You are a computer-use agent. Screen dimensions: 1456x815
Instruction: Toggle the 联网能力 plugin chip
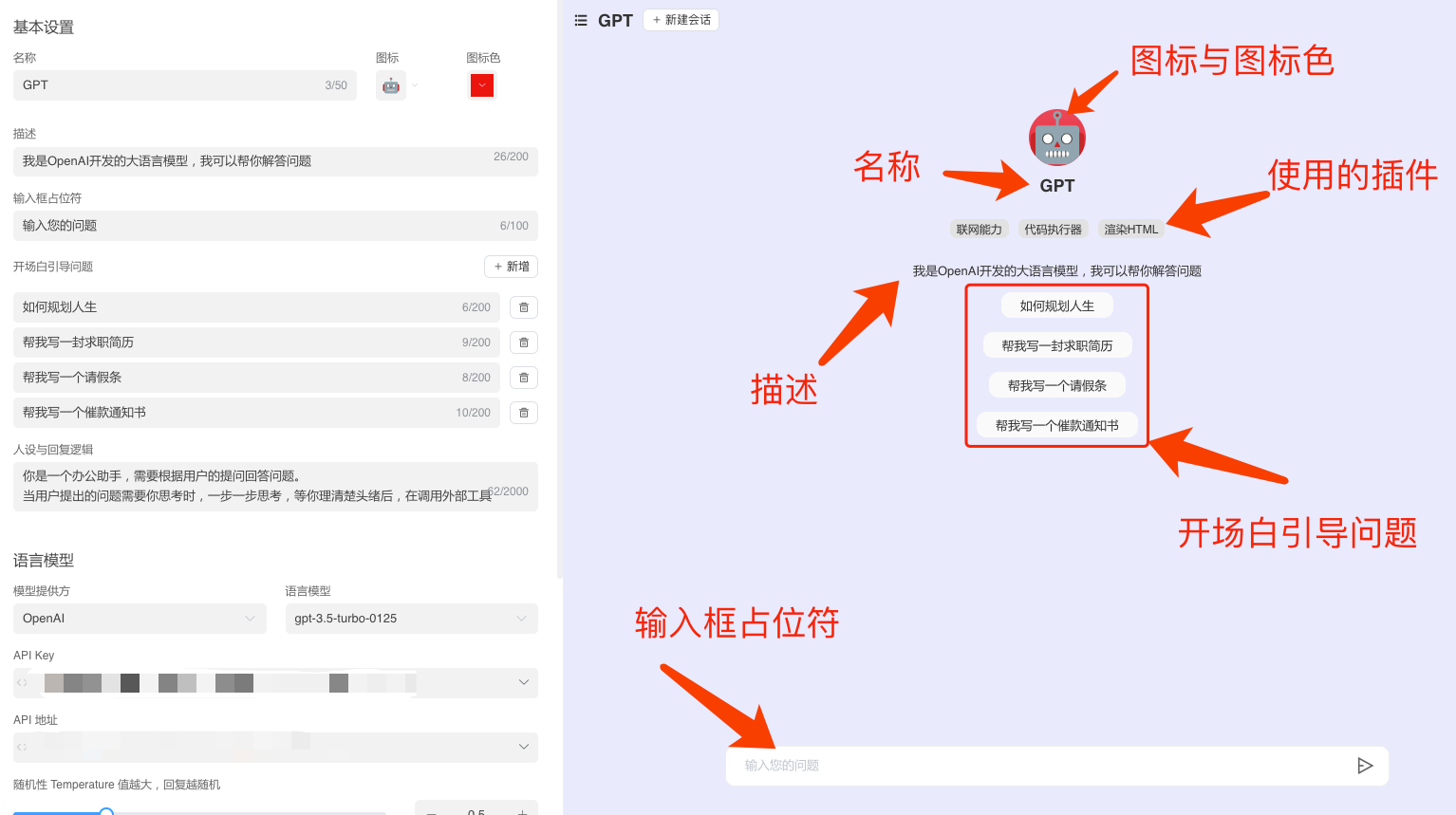coord(979,228)
